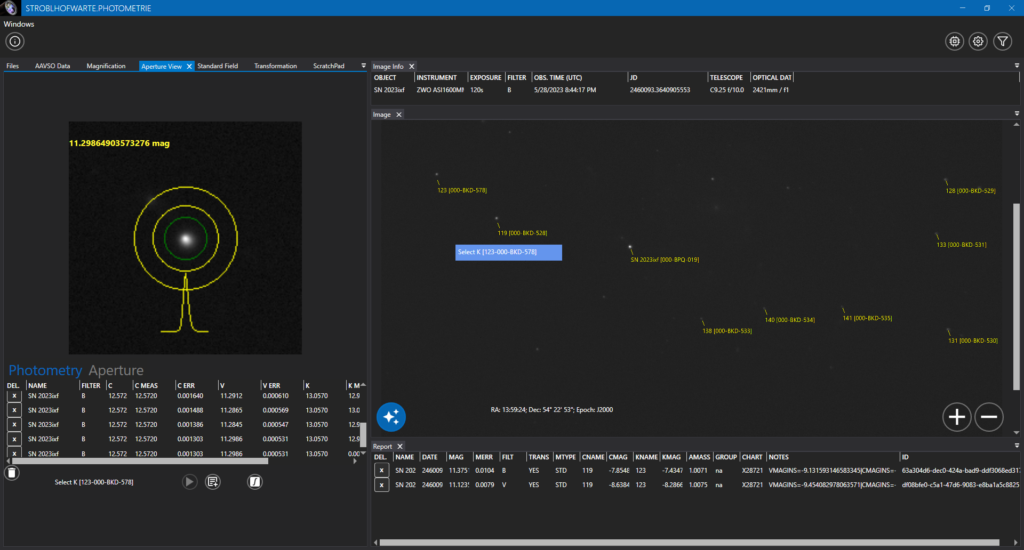
Task: Click the trash can delete icon
Action: (10, 473)
